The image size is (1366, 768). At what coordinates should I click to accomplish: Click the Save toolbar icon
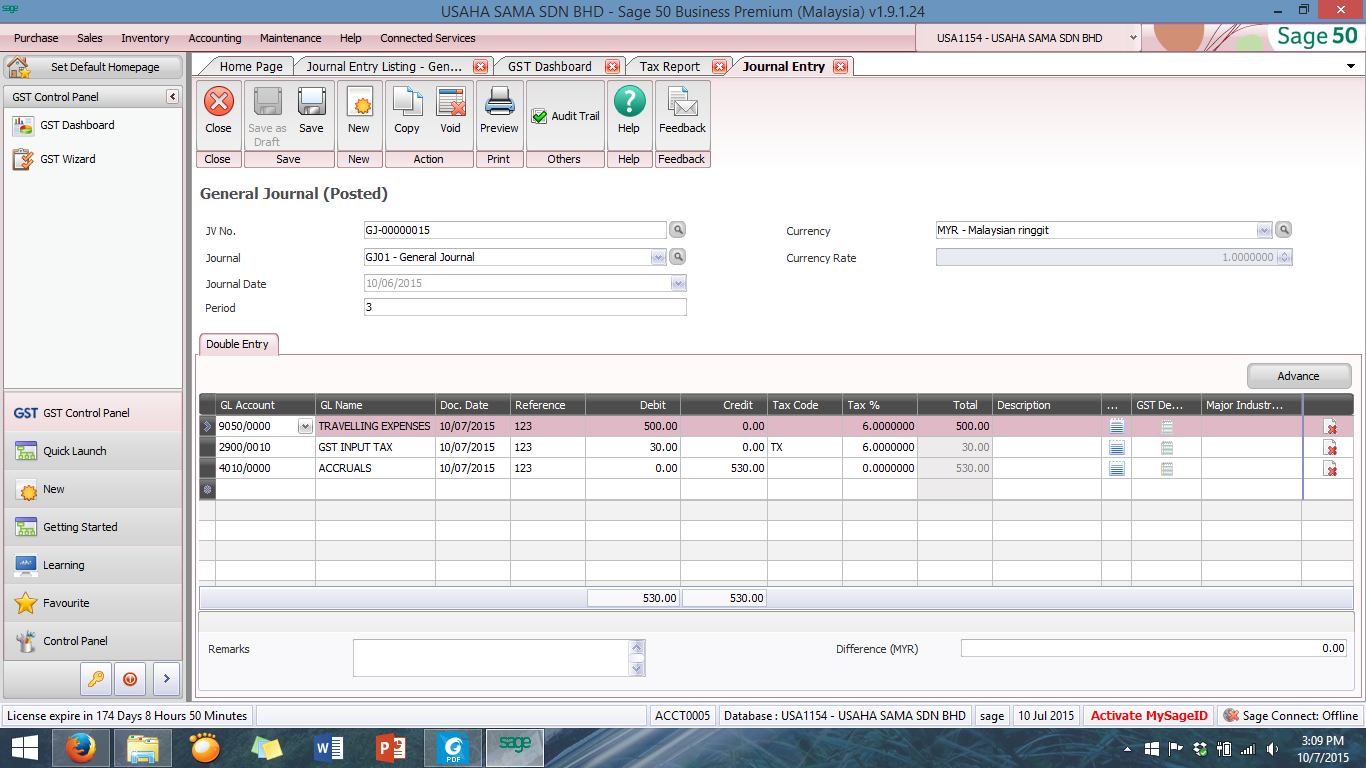pyautogui.click(x=311, y=110)
